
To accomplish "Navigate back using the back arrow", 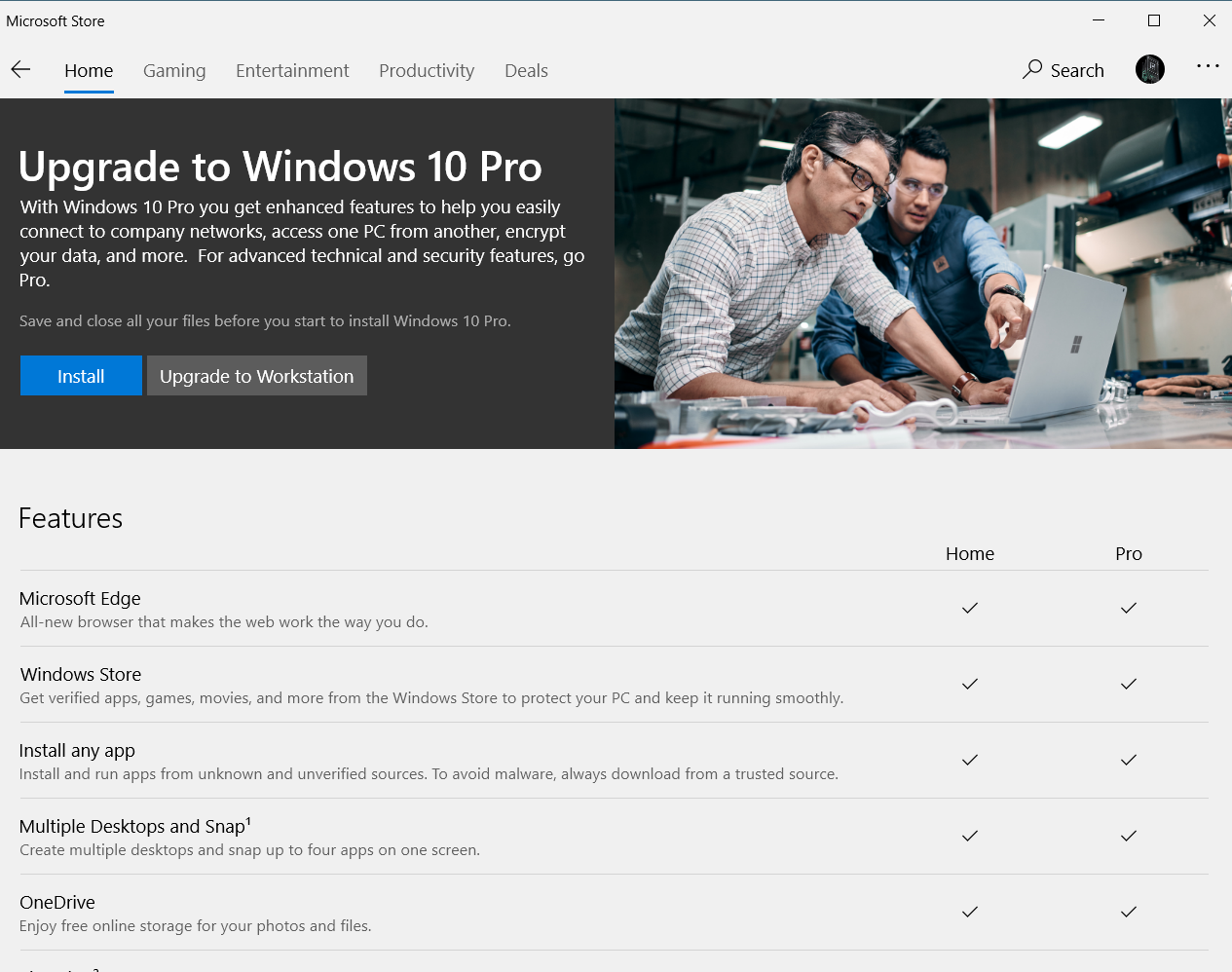I will point(20,69).
